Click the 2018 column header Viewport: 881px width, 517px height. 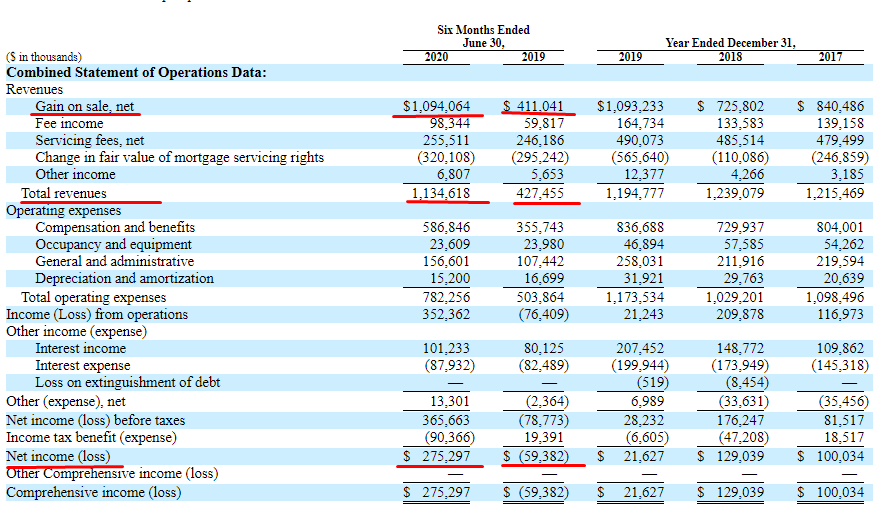pos(730,57)
